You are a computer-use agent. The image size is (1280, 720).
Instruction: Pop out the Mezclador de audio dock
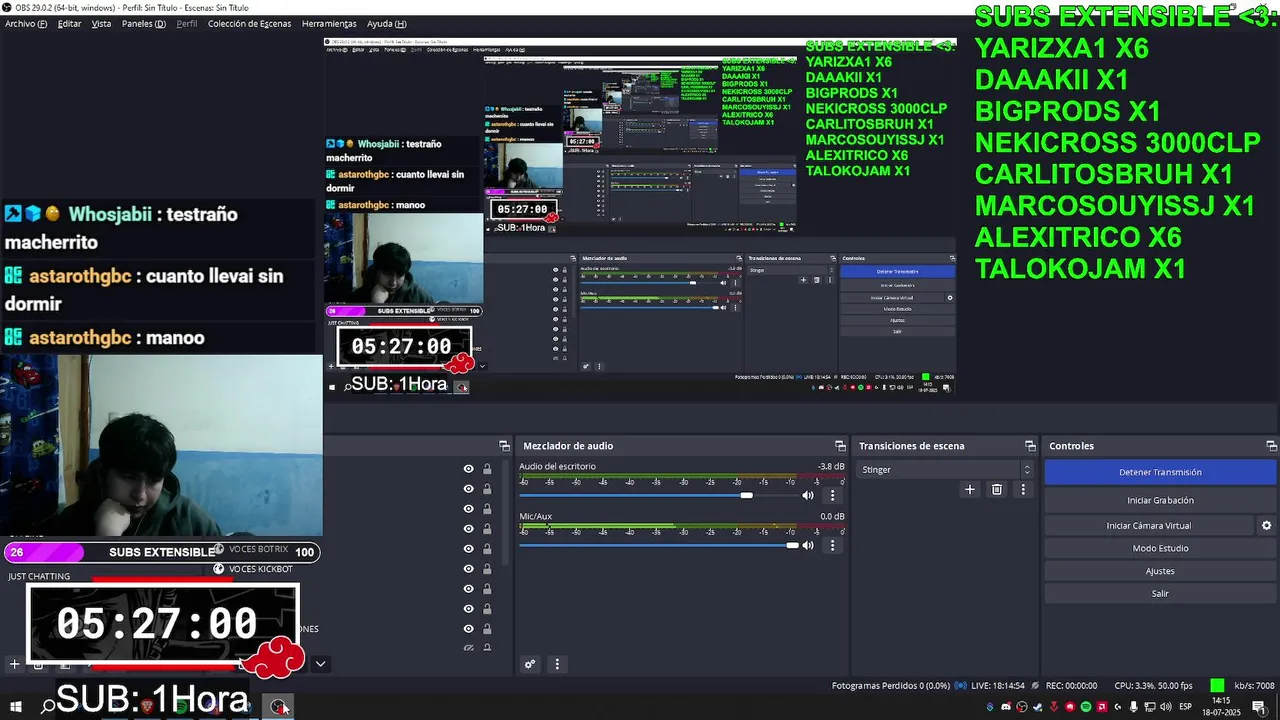coord(840,446)
